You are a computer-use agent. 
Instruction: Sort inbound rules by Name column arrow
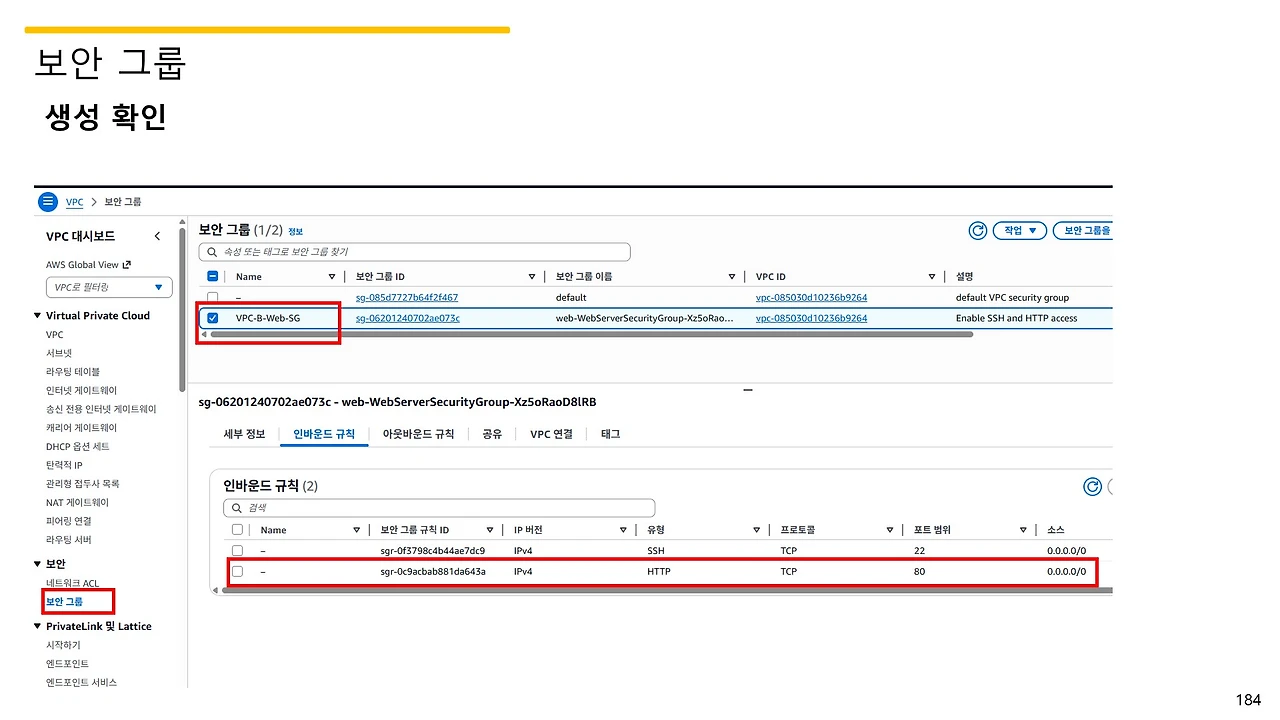[x=357, y=530]
